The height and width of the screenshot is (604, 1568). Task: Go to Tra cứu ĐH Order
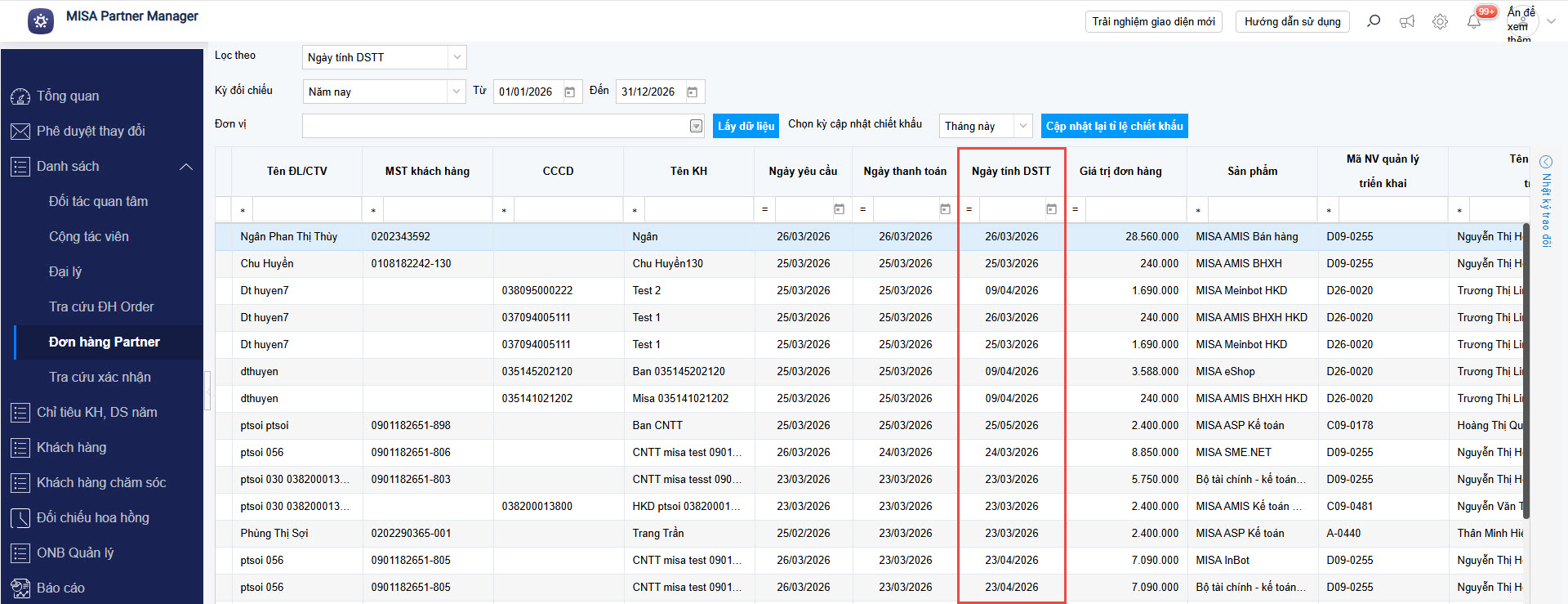pyautogui.click(x=101, y=307)
